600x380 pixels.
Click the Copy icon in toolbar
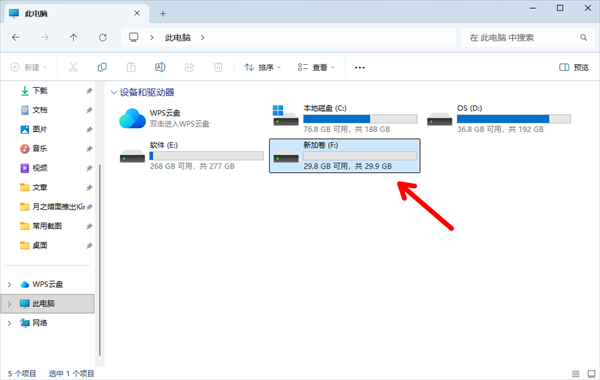click(x=102, y=67)
